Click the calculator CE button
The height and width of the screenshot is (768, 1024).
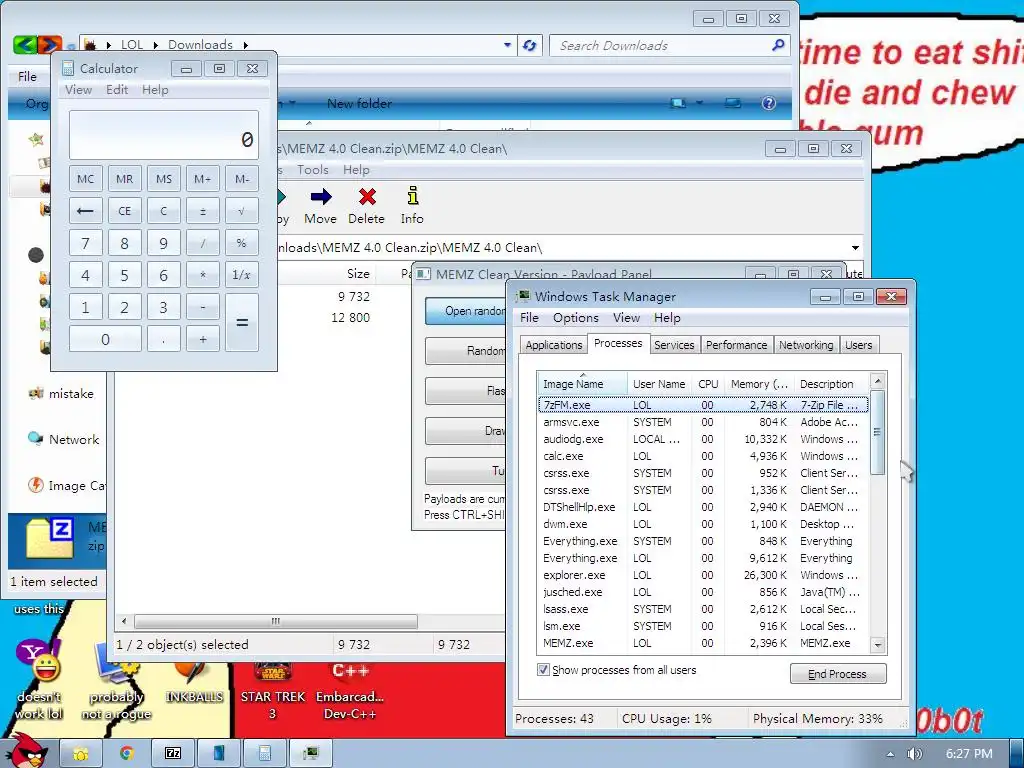(124, 211)
